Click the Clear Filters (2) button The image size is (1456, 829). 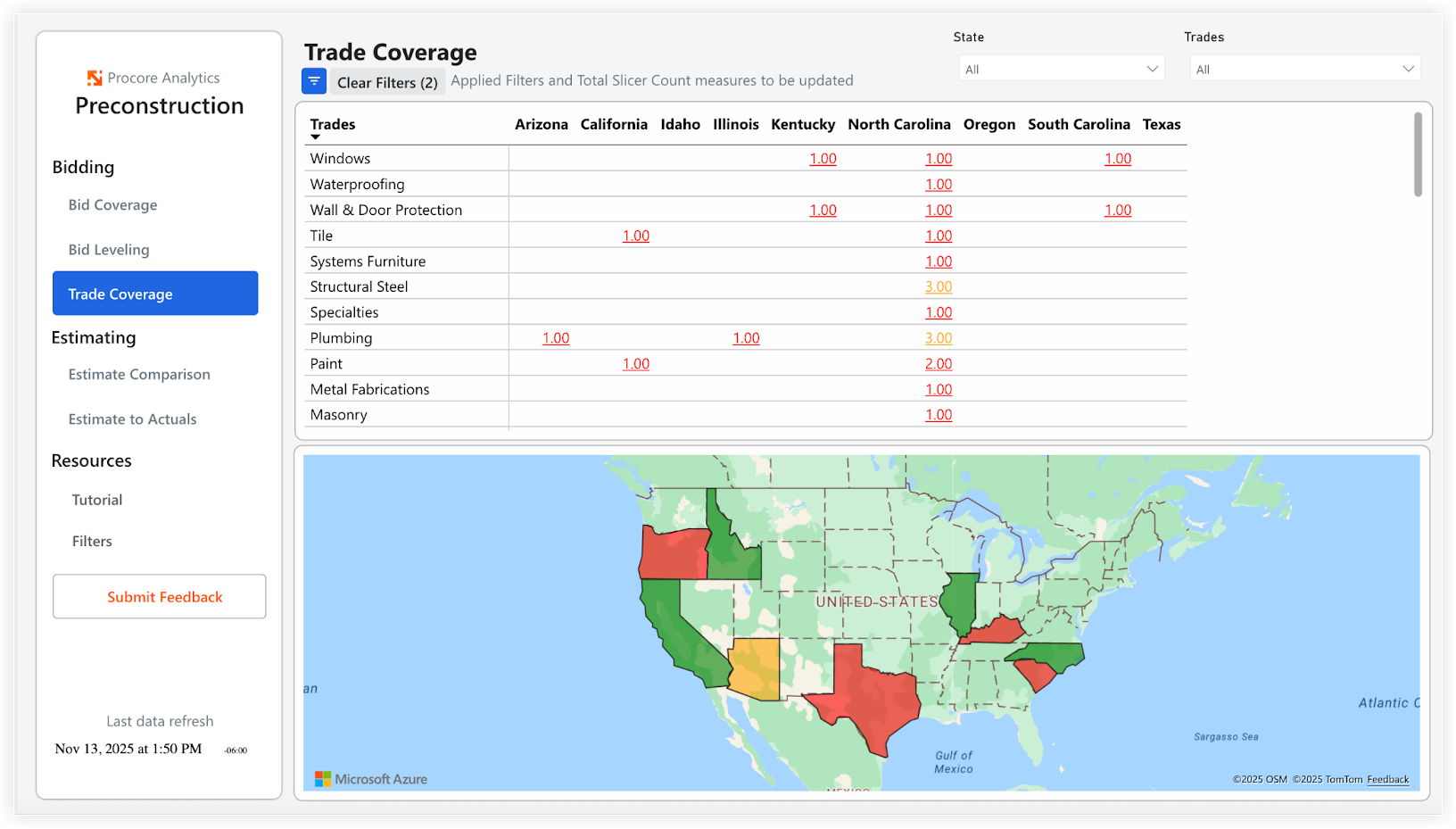click(387, 81)
